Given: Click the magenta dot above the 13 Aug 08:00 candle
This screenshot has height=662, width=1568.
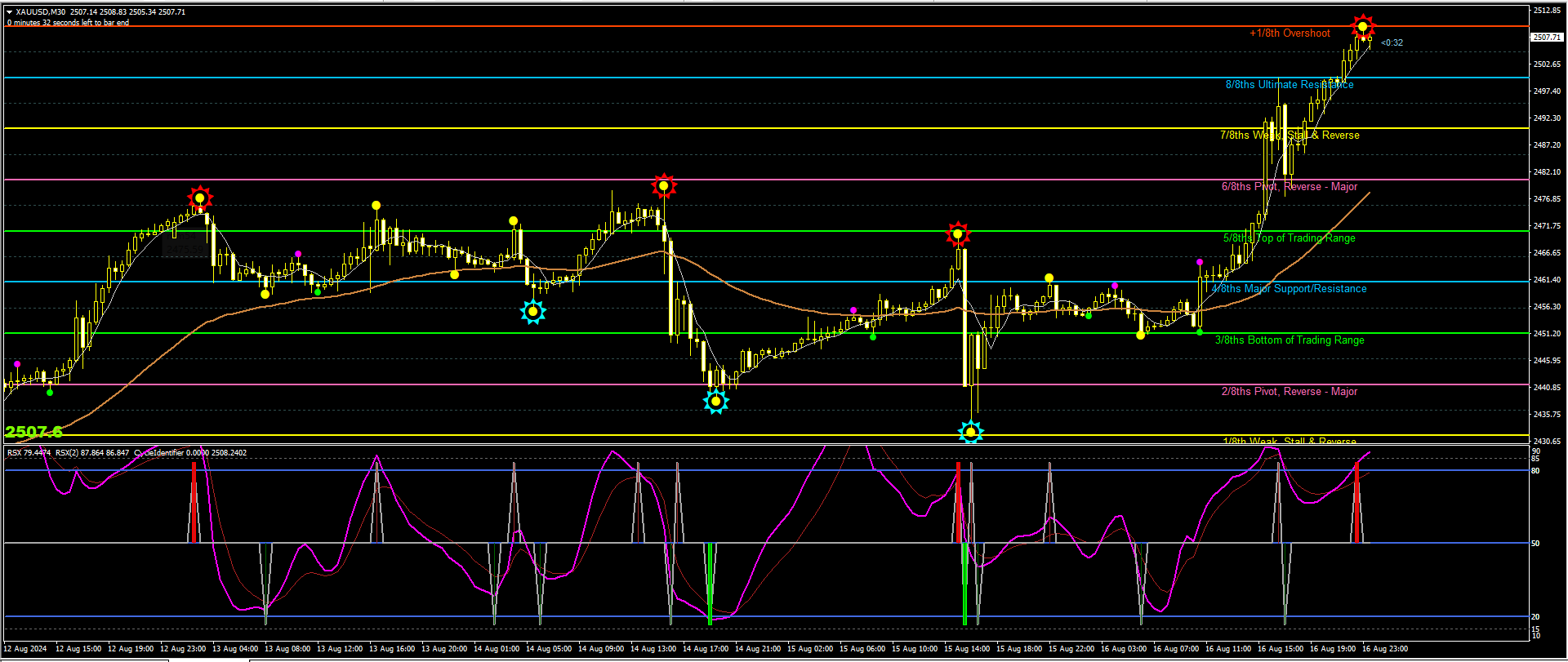Looking at the screenshot, I should click(298, 255).
